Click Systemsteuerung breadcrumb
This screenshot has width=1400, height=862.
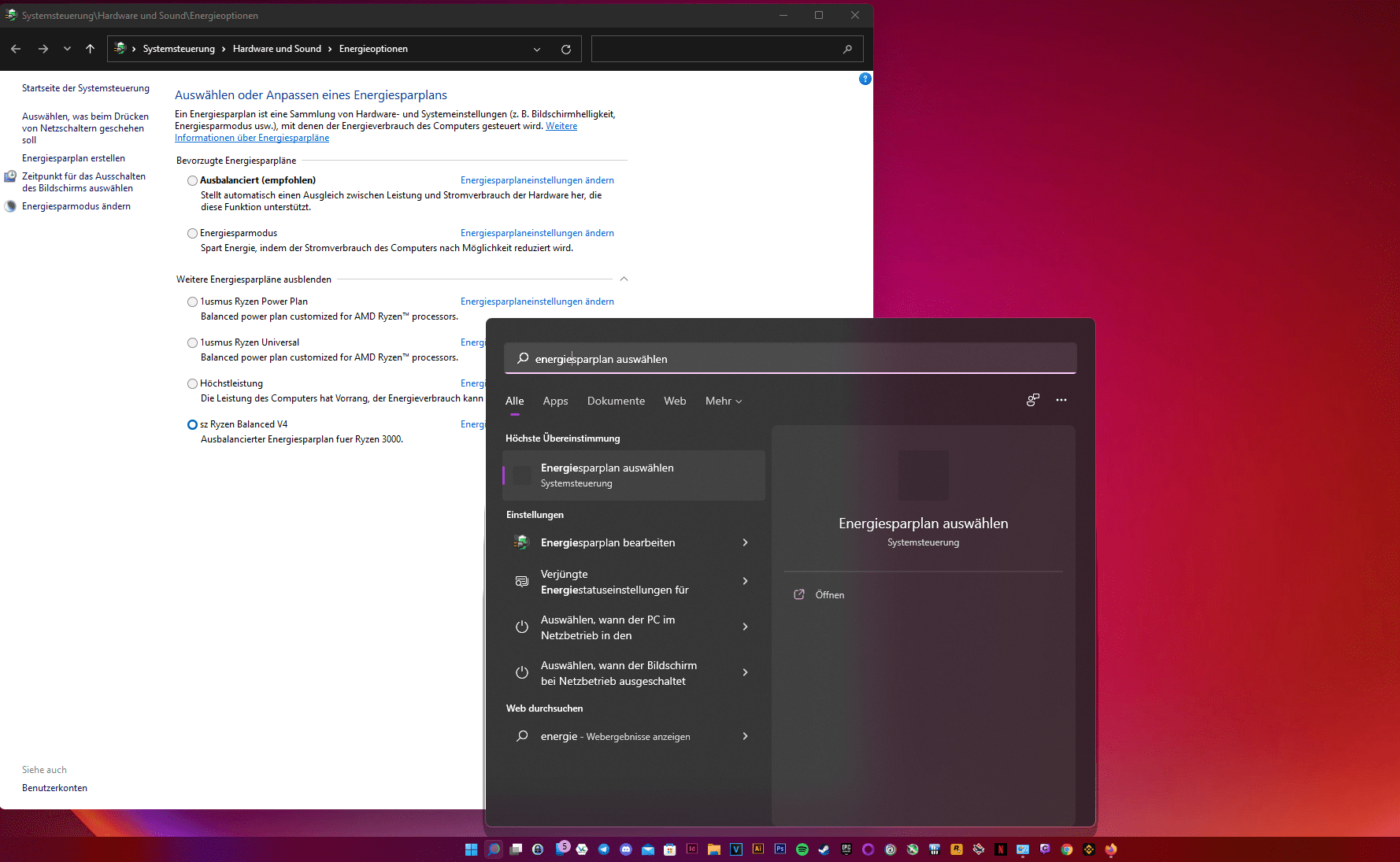[179, 49]
